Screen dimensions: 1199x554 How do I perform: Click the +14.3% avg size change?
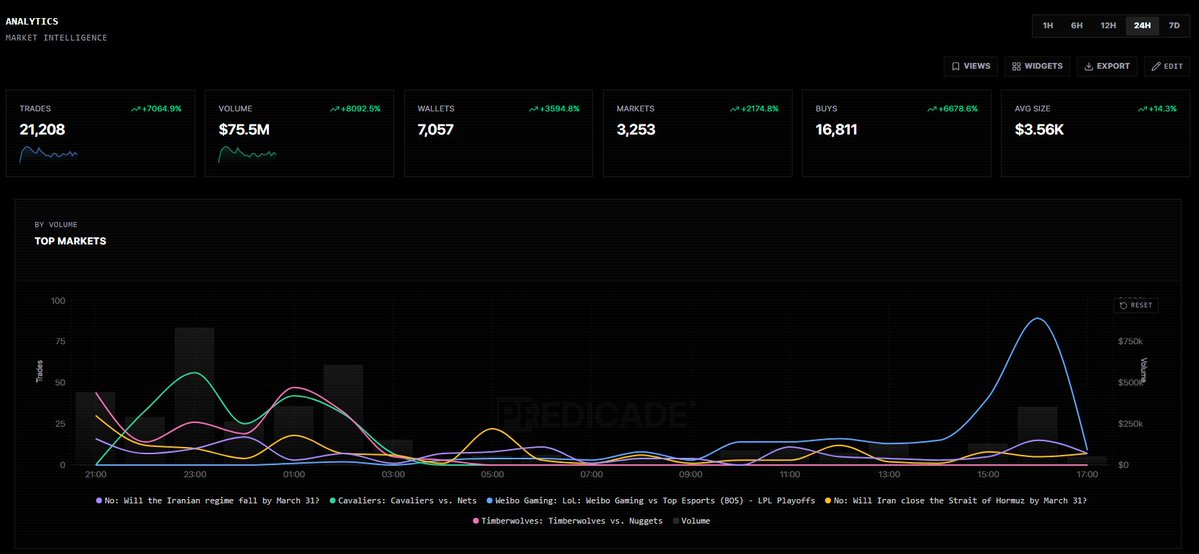coord(1162,109)
